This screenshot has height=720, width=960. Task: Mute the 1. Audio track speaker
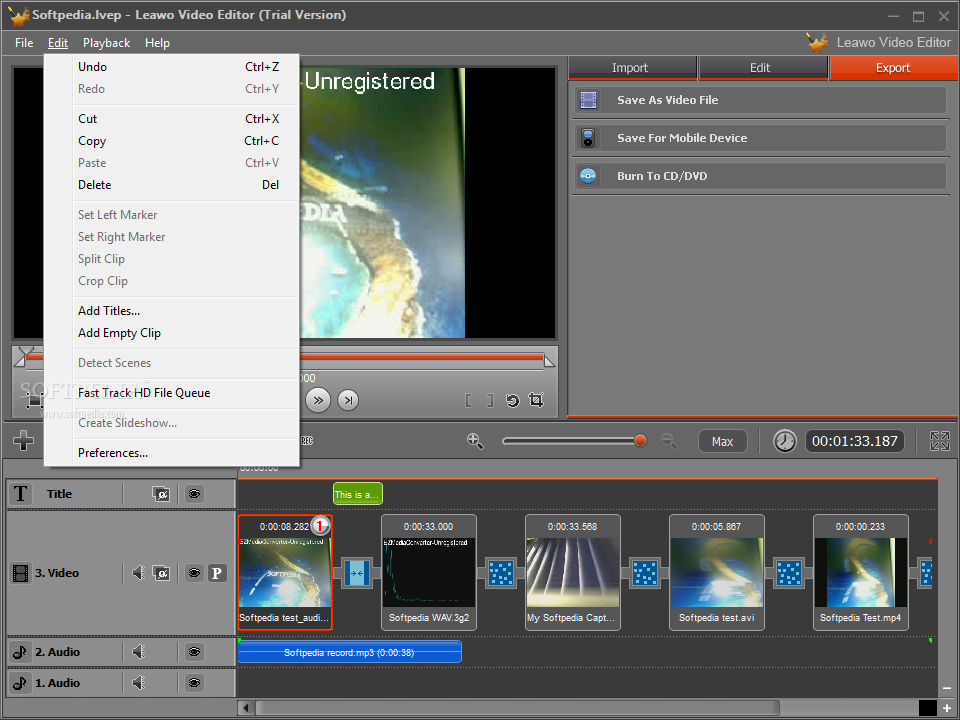coord(138,682)
